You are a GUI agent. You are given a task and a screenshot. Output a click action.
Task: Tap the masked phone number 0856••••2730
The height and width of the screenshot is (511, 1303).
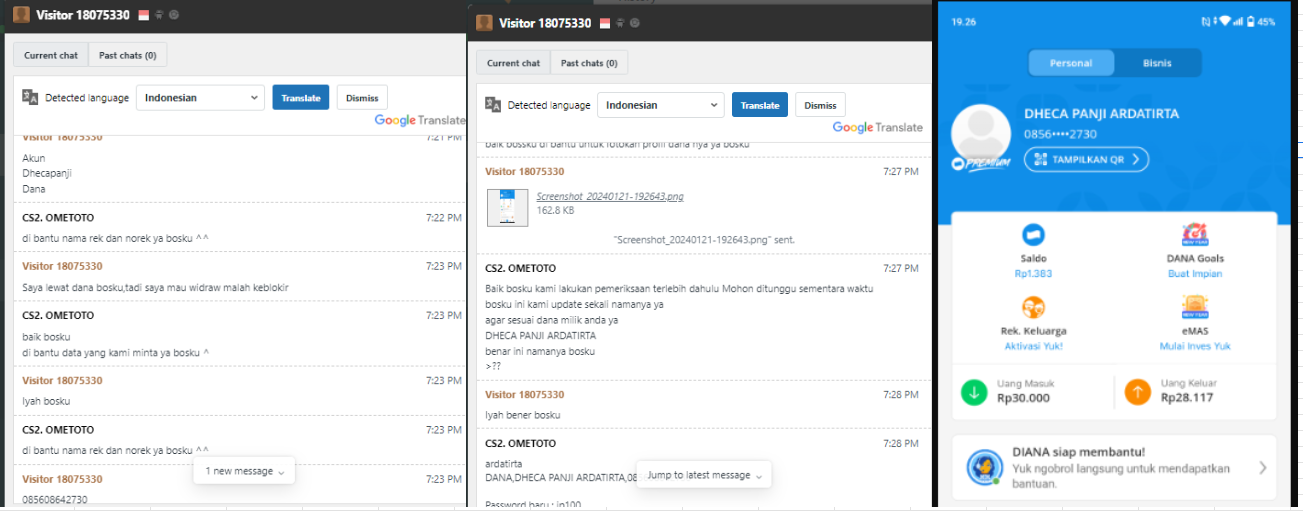(x=1060, y=134)
